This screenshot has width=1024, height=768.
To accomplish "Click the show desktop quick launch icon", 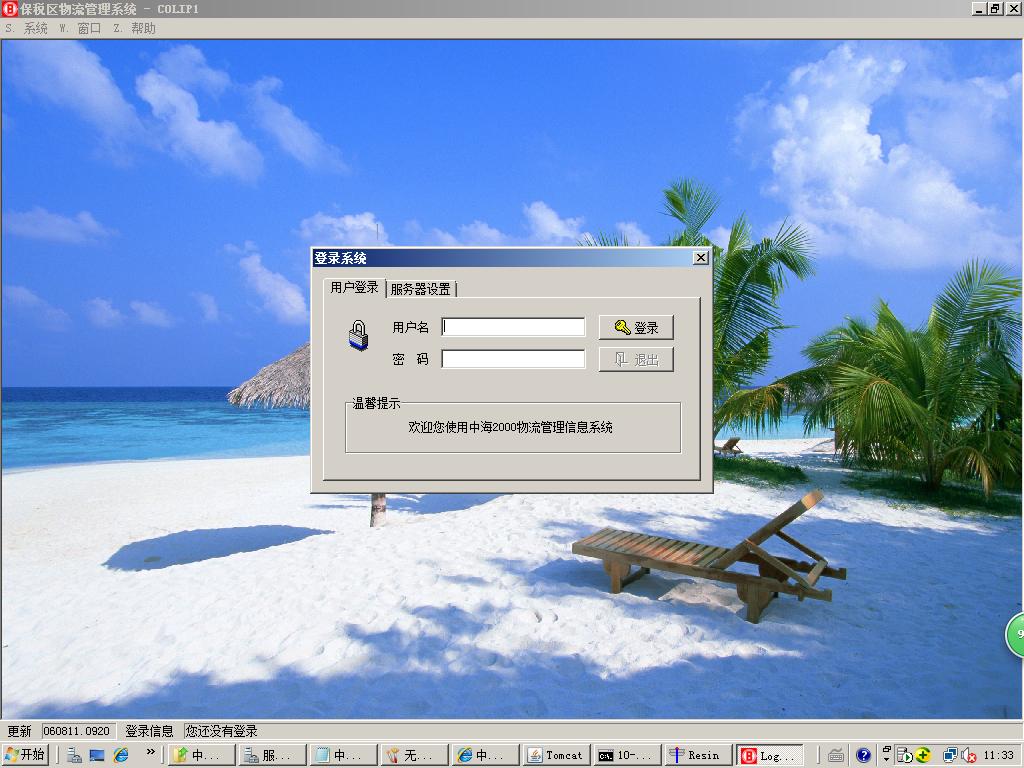I will (97, 755).
